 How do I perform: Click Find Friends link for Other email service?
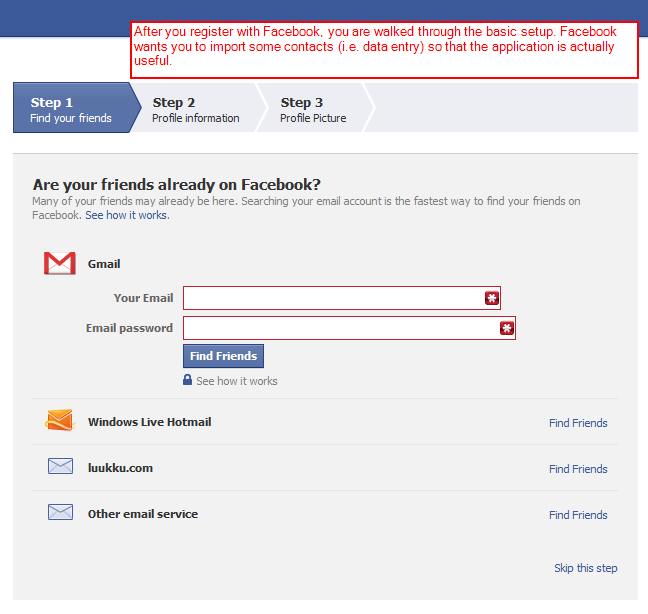pyautogui.click(x=578, y=515)
